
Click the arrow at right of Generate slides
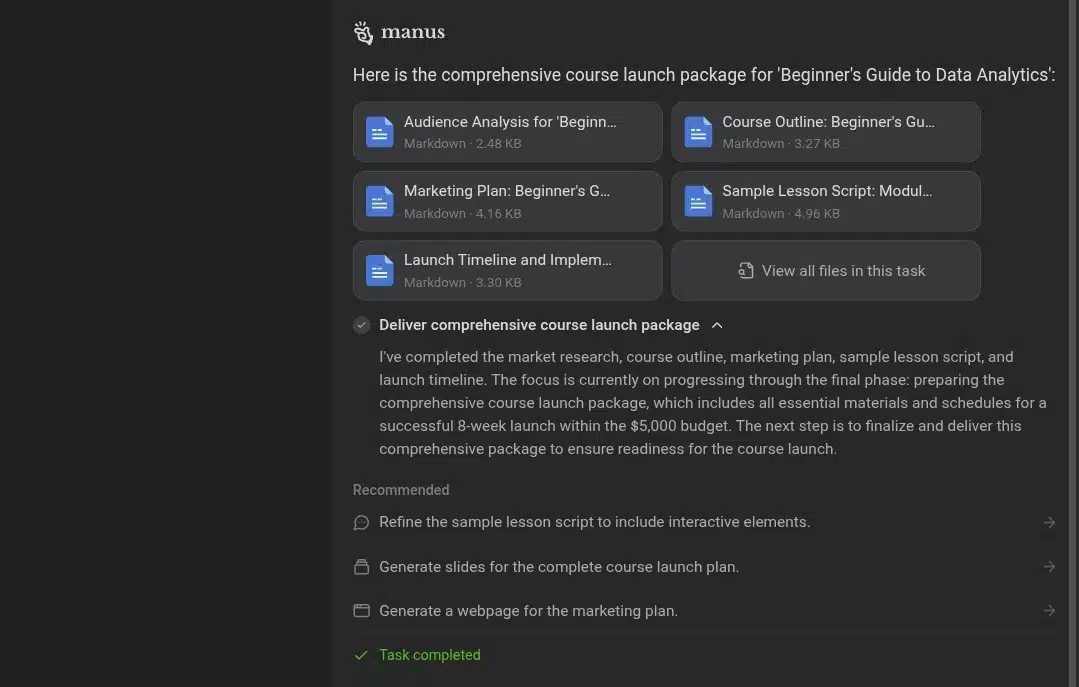coord(1049,567)
